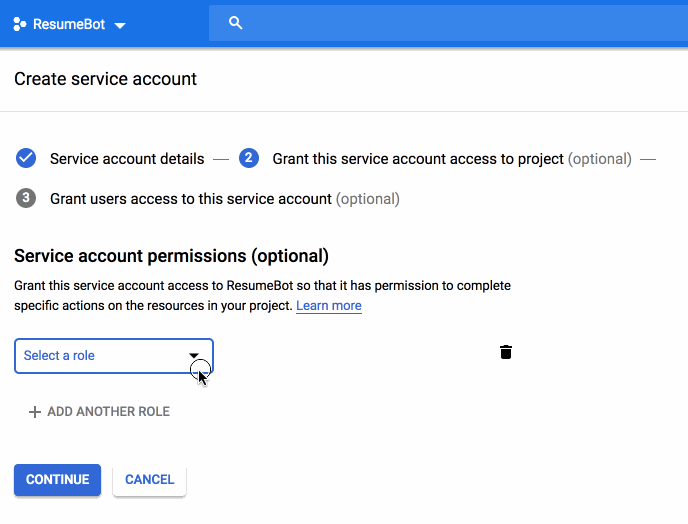Click the plus icon for adding a role
This screenshot has width=688, height=524.
point(34,412)
